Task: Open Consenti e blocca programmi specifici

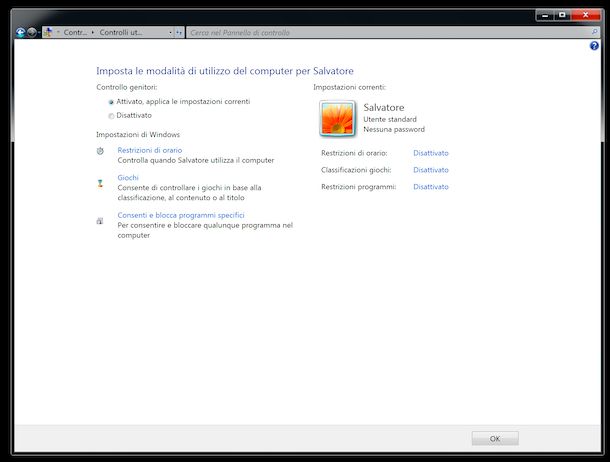Action: click(x=181, y=215)
